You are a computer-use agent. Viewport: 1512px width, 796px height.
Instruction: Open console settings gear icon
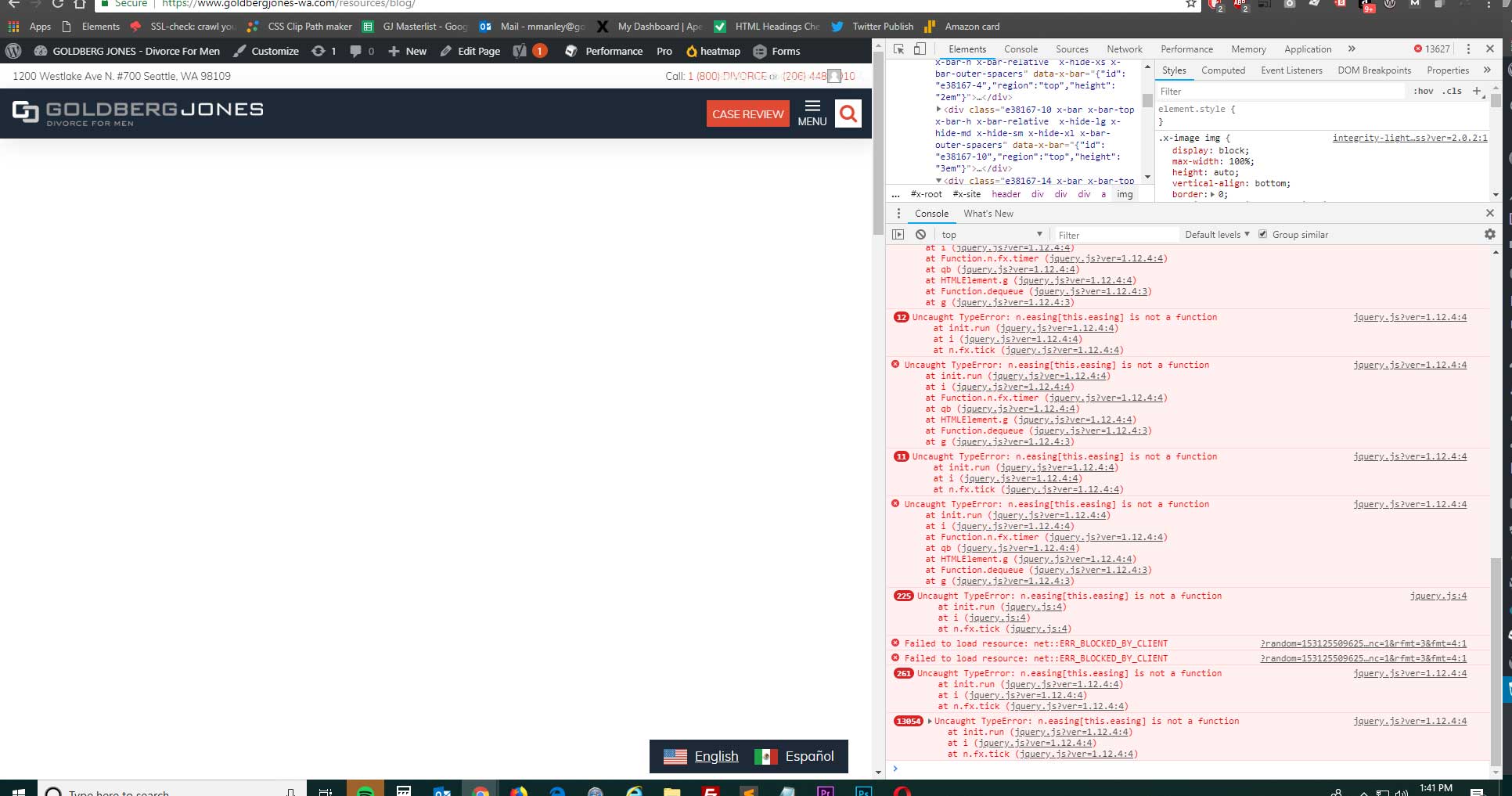point(1489,234)
